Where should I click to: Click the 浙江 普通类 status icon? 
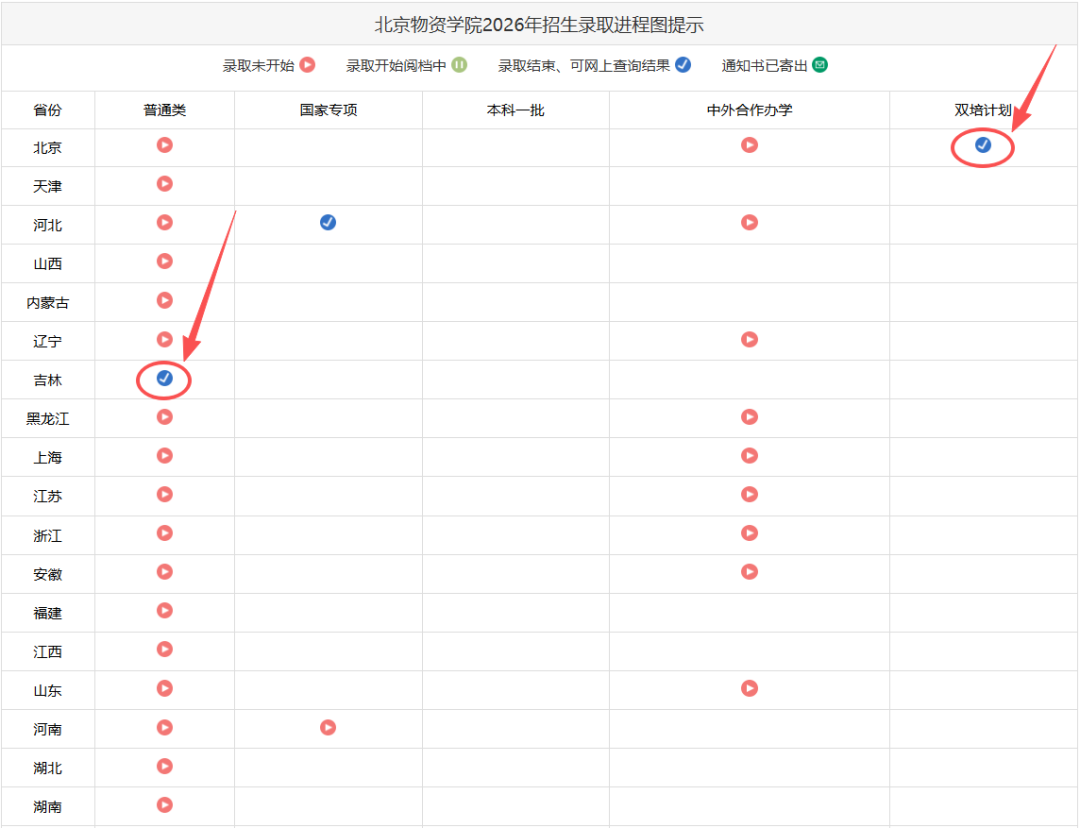165,533
